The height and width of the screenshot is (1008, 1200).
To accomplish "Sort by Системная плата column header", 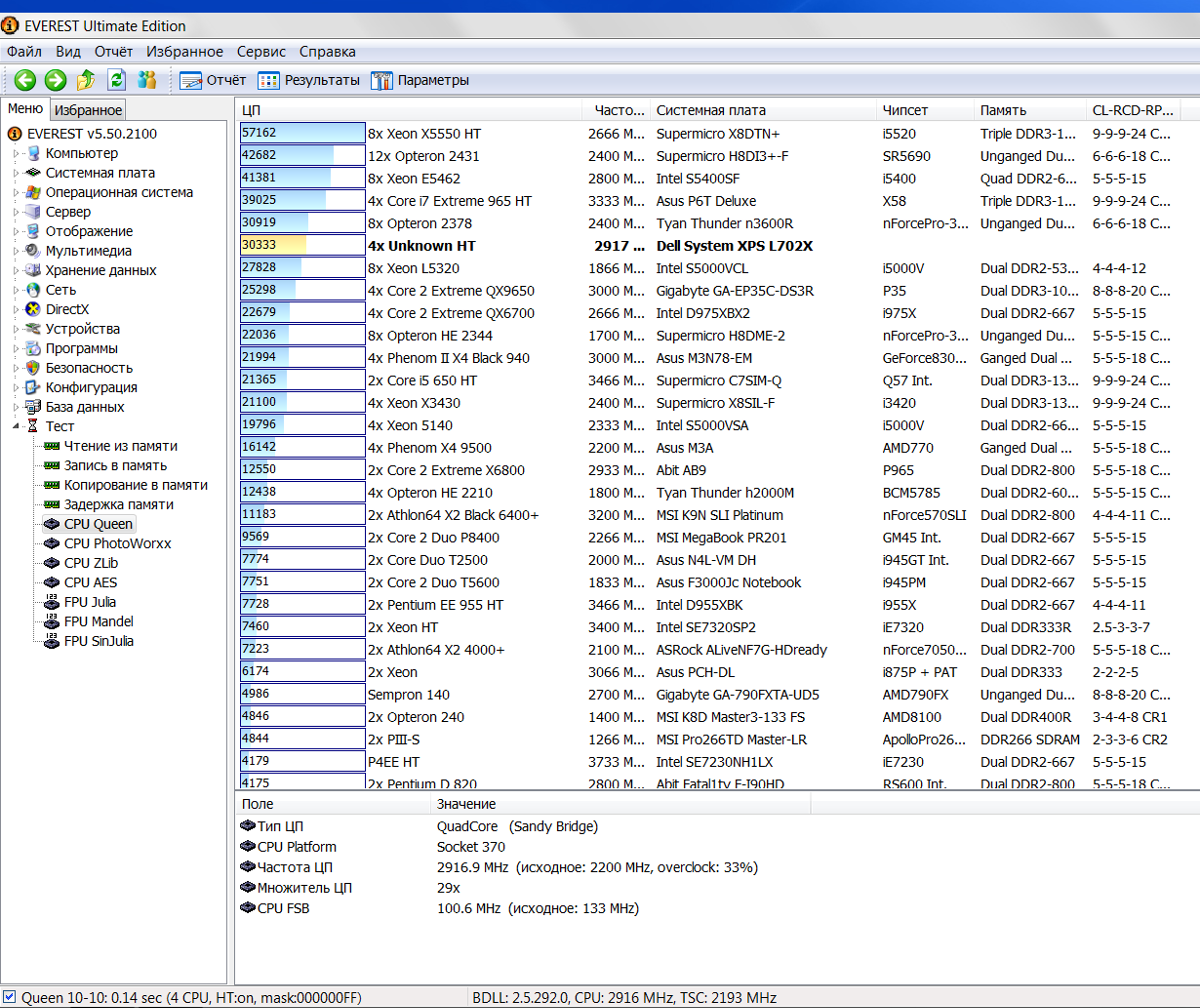I will 764,110.
